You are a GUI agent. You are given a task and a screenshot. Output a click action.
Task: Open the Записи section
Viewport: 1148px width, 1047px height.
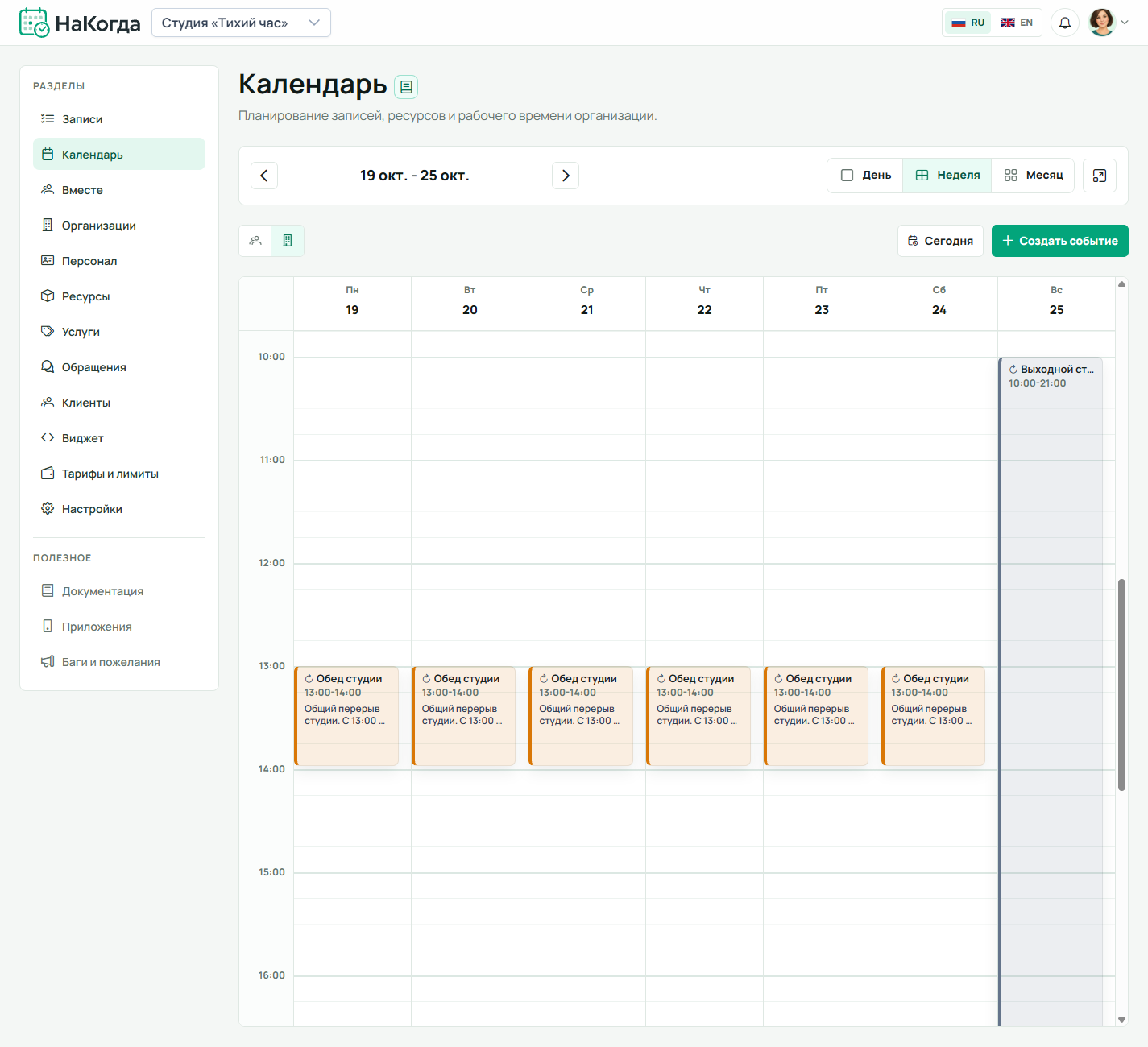coord(119,119)
